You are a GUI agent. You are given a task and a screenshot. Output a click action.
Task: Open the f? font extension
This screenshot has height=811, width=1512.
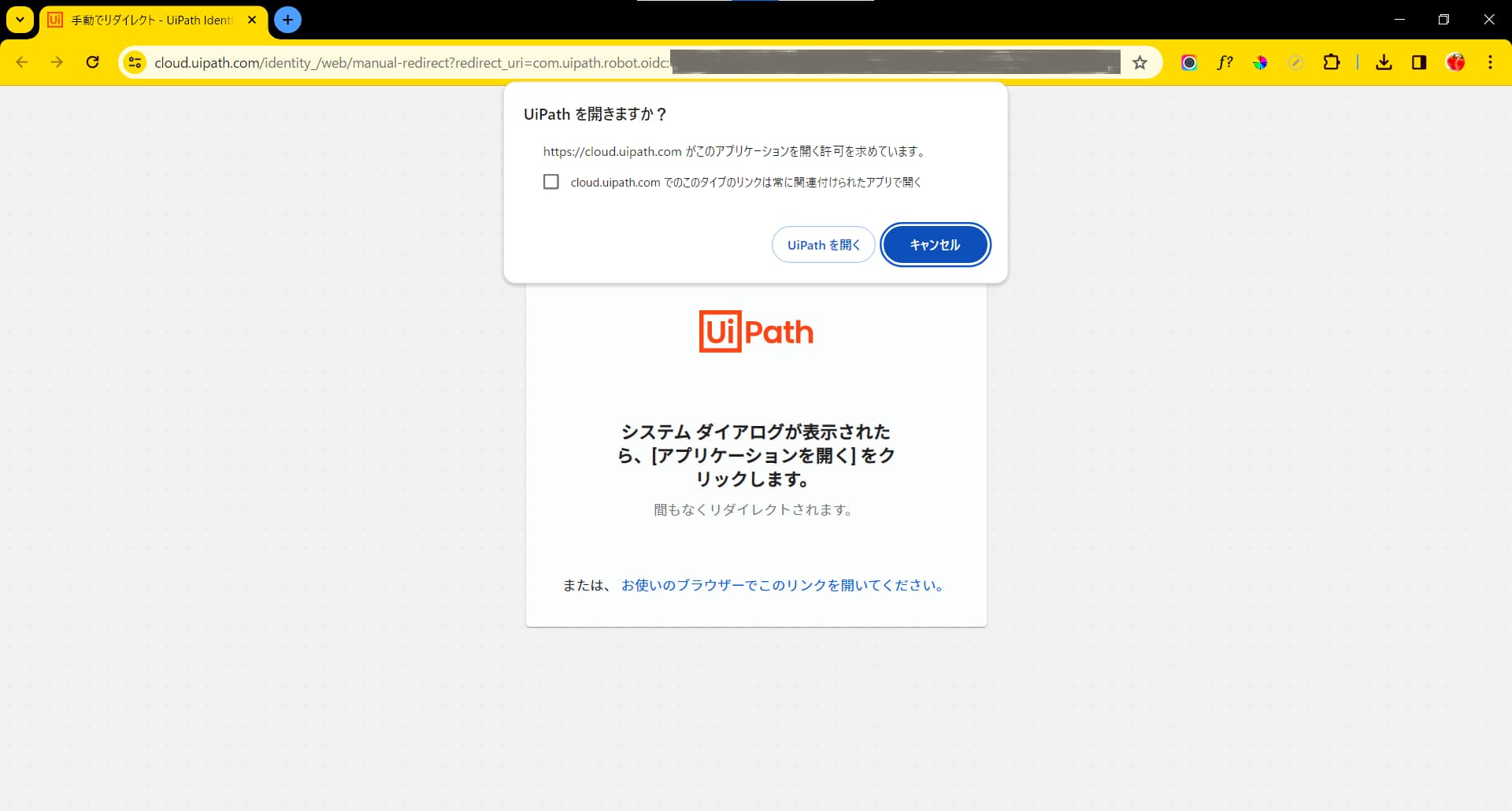click(1225, 62)
